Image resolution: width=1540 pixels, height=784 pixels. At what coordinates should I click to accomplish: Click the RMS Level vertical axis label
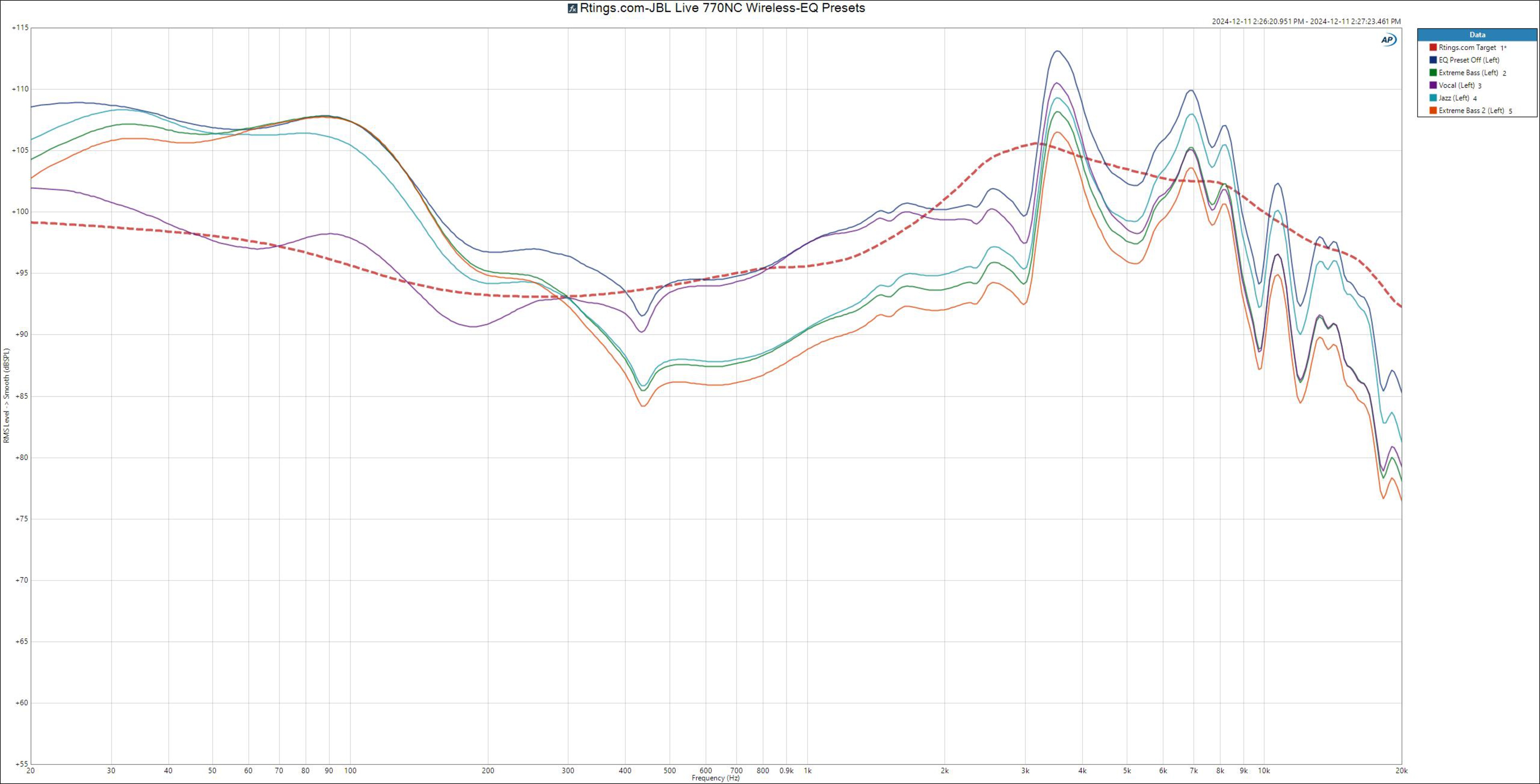[x=6, y=396]
